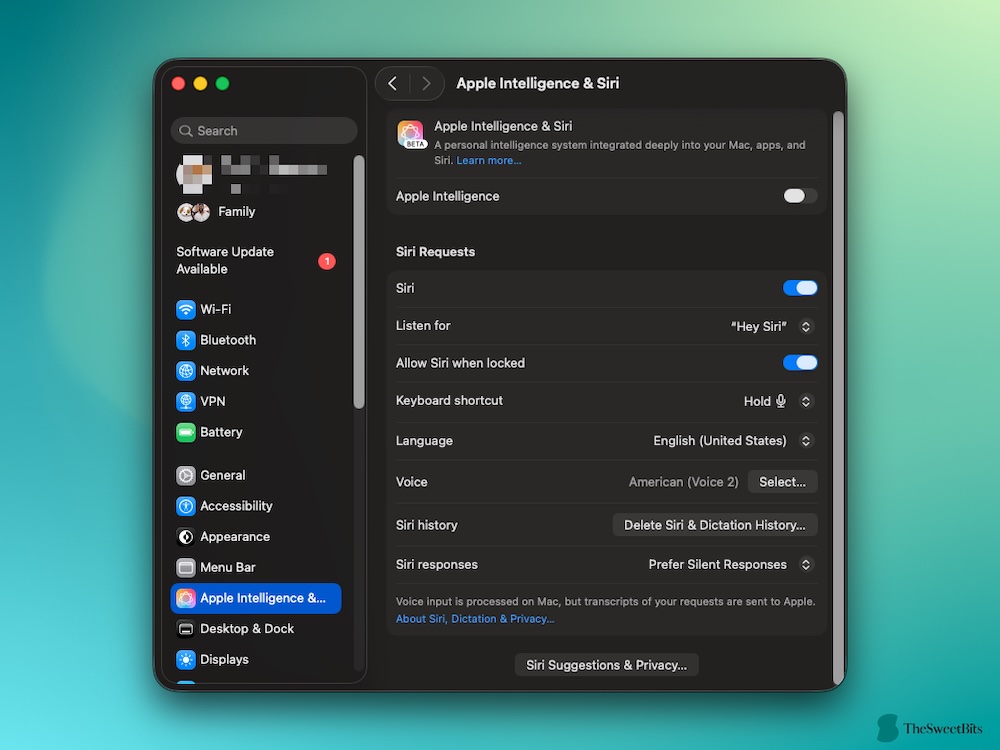Click the Search field in sidebar
1000x750 pixels.
click(x=264, y=131)
